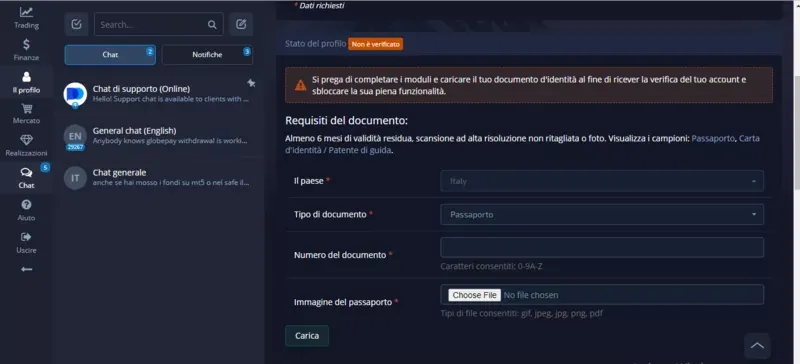This screenshot has height=364, width=800.
Task: Open Realizzazioni diamond icon
Action: 27,140
